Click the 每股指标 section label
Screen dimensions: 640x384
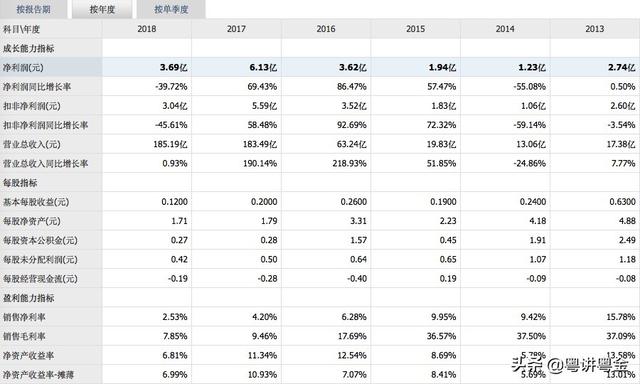click(20, 183)
